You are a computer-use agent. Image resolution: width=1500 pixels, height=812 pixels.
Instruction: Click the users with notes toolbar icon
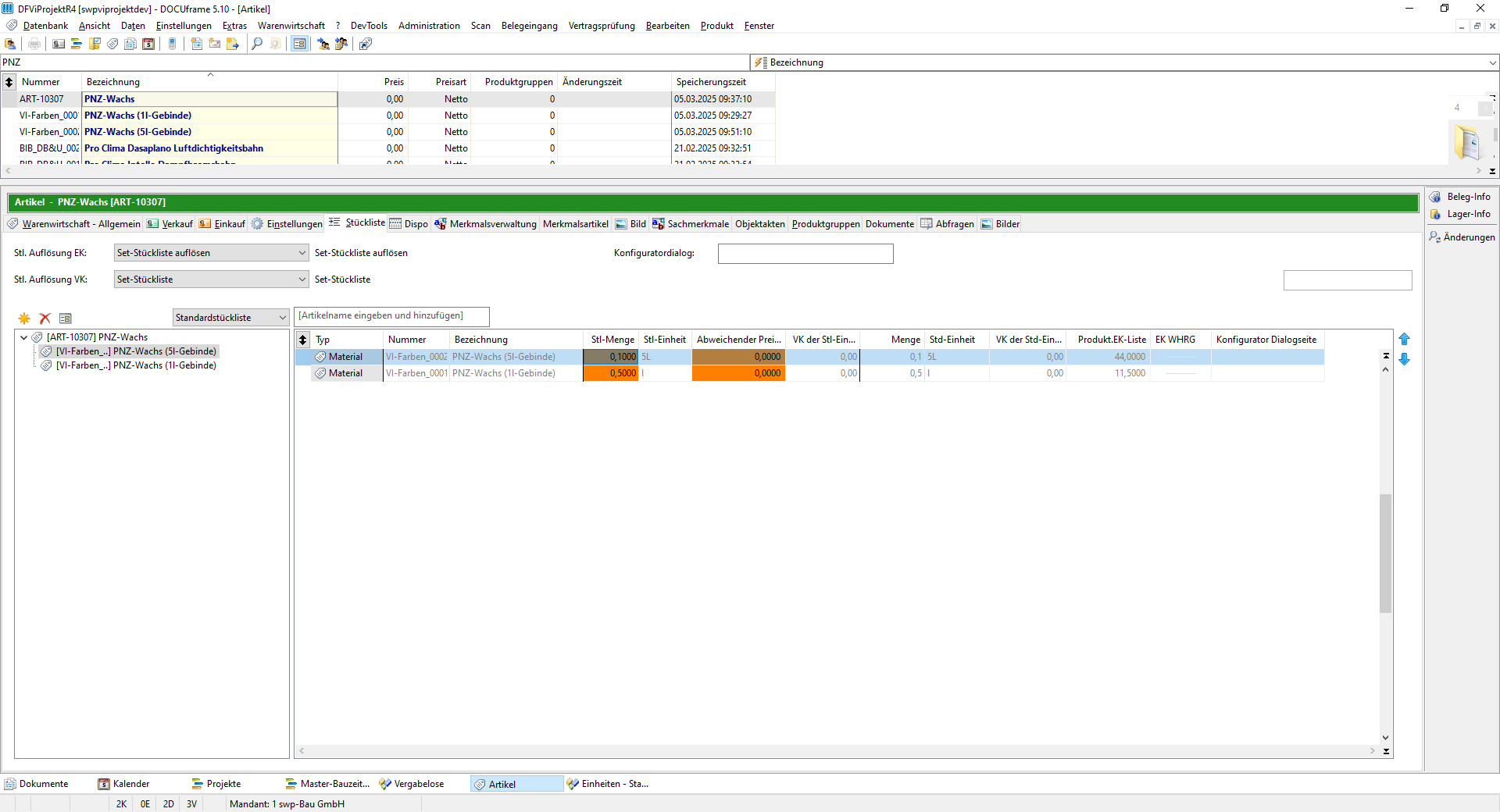click(341, 44)
